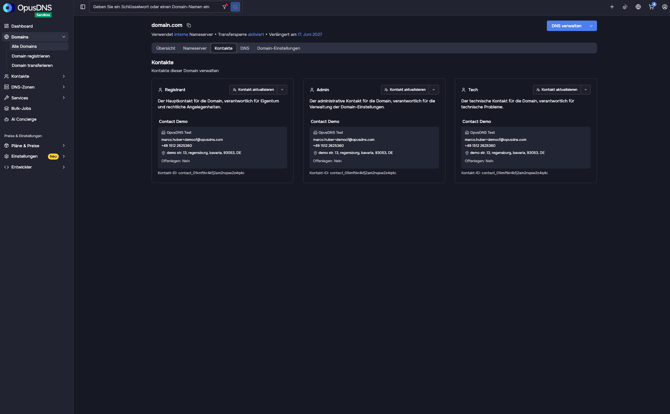Open Tech contact update dropdown arrow

coord(585,90)
